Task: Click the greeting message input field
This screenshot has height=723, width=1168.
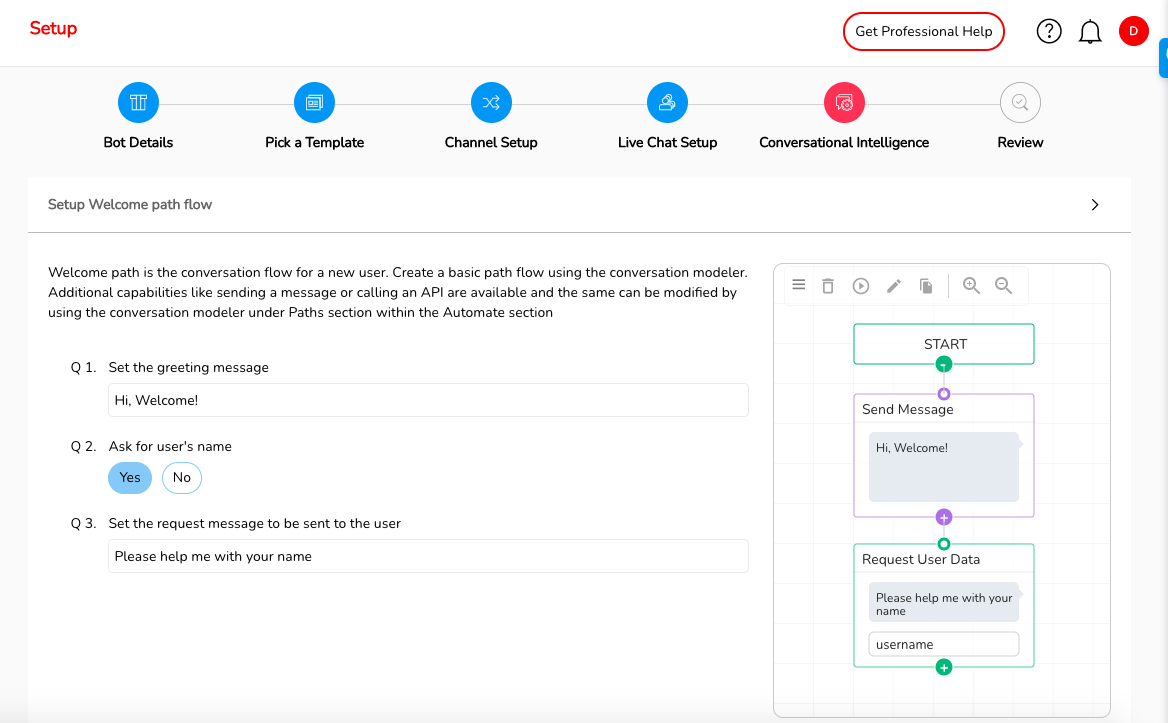Action: coord(428,400)
